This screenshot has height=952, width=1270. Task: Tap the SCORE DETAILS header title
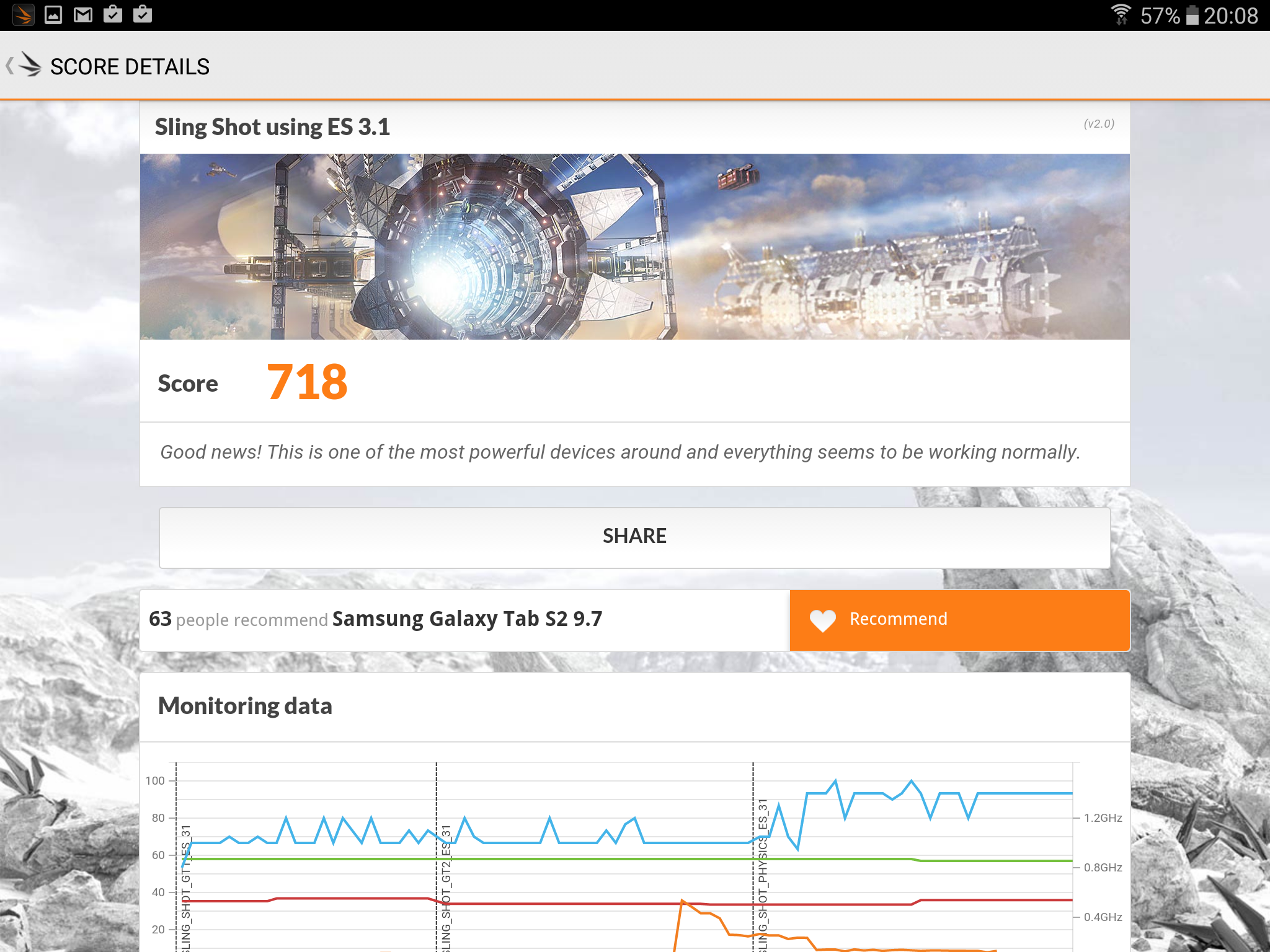click(x=130, y=66)
